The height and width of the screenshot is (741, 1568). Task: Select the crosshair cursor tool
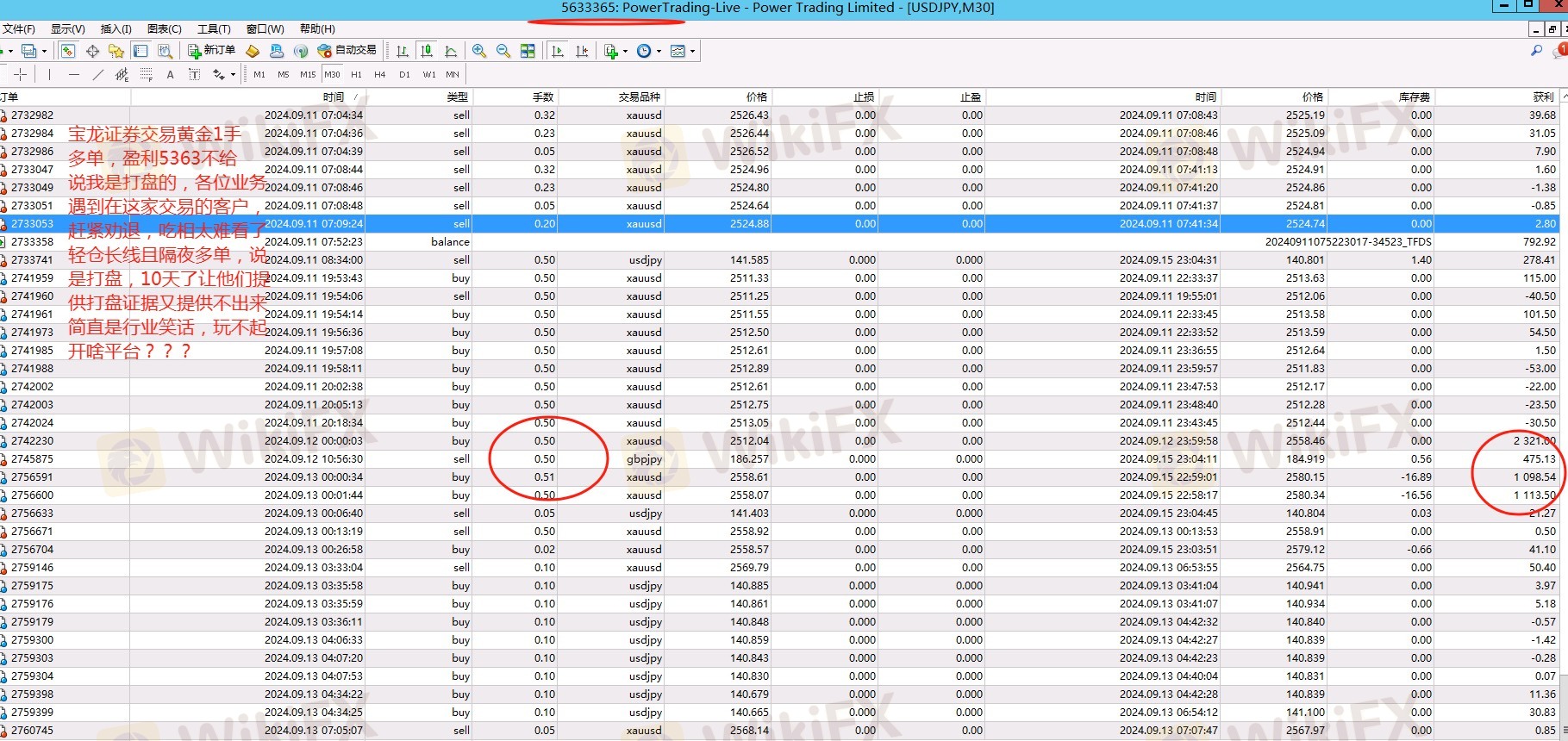click(21, 75)
